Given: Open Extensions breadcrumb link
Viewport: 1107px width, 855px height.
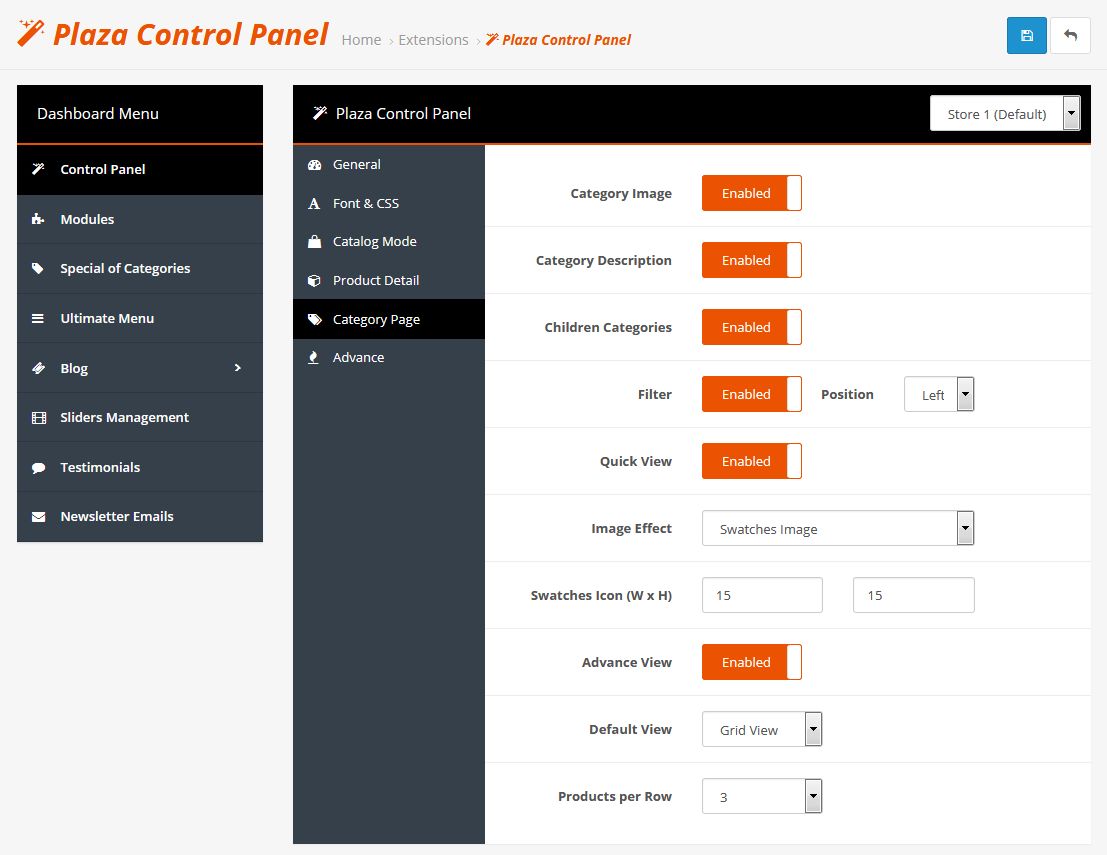Looking at the screenshot, I should pos(433,40).
